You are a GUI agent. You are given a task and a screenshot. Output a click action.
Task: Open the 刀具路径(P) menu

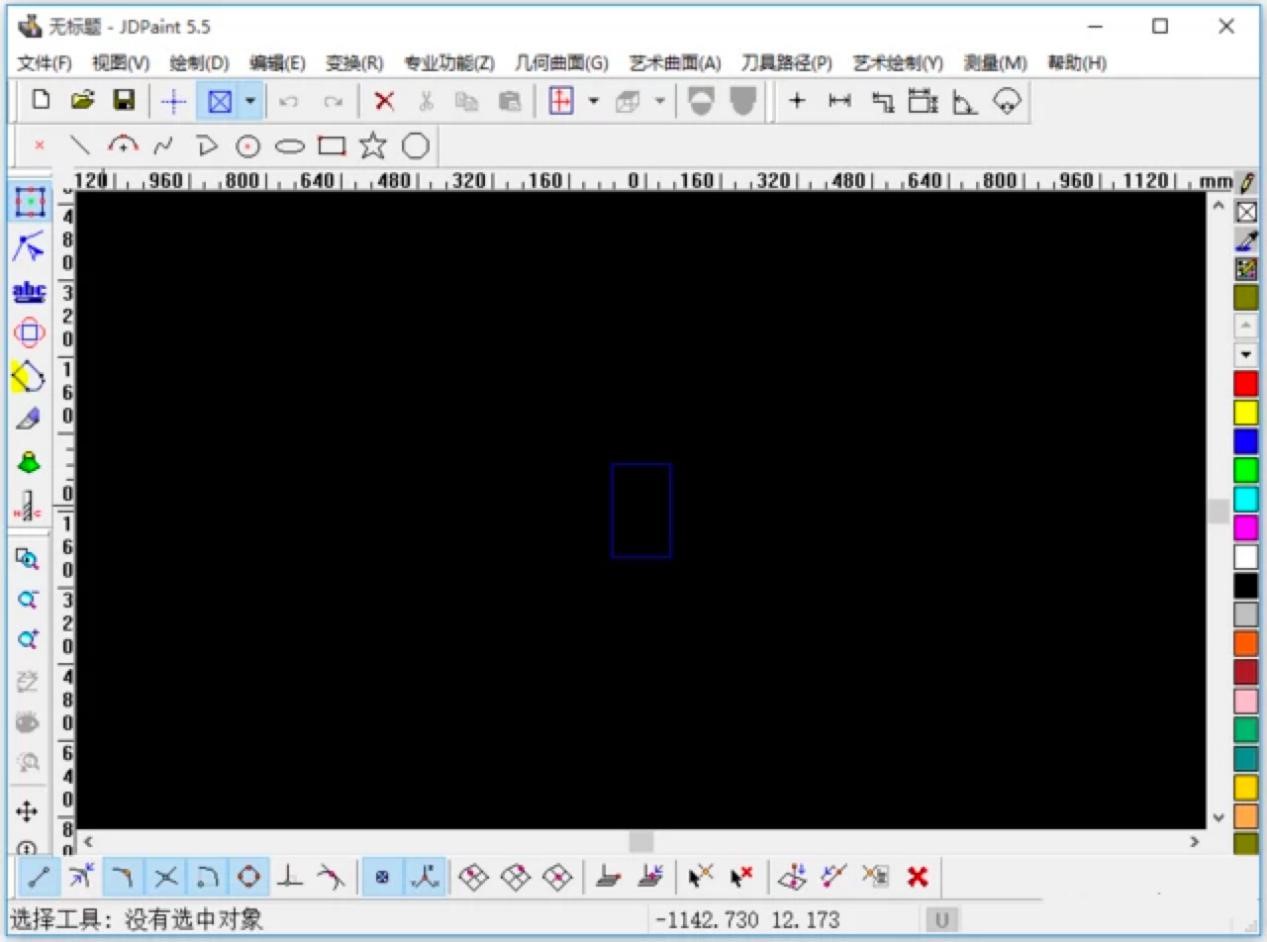coord(786,62)
